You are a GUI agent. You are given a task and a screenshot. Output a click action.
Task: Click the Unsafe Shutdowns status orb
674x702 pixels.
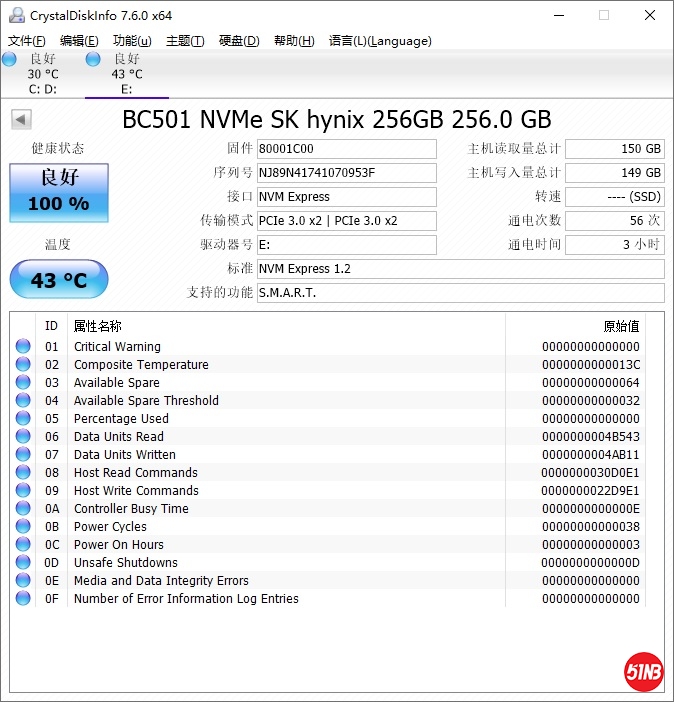point(23,563)
